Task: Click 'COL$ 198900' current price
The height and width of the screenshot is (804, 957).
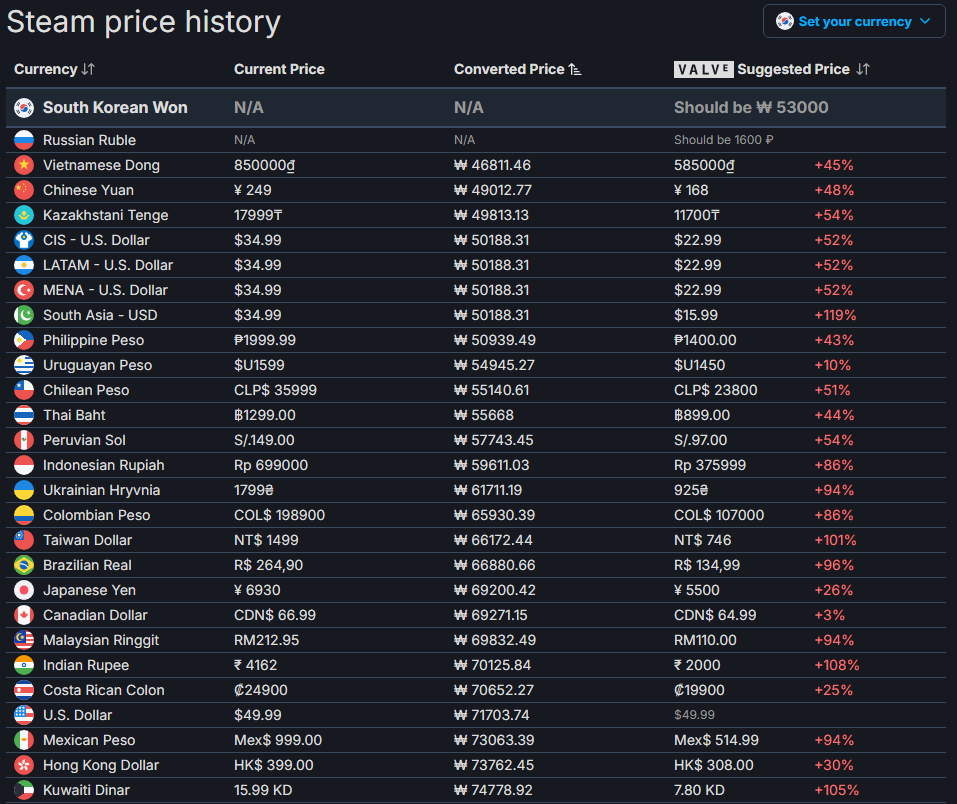Action: [x=280, y=515]
